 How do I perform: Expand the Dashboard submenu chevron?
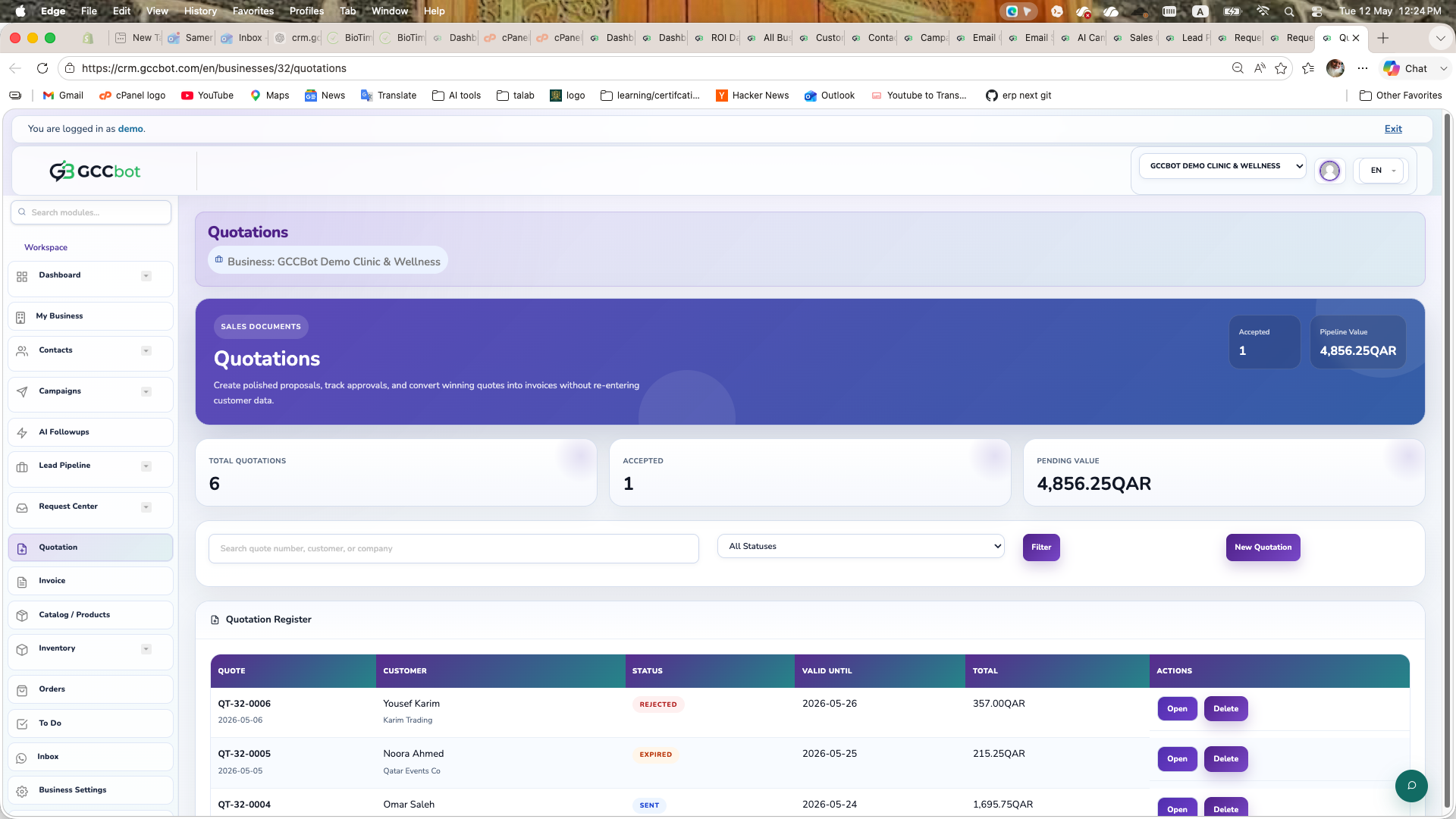click(x=146, y=276)
